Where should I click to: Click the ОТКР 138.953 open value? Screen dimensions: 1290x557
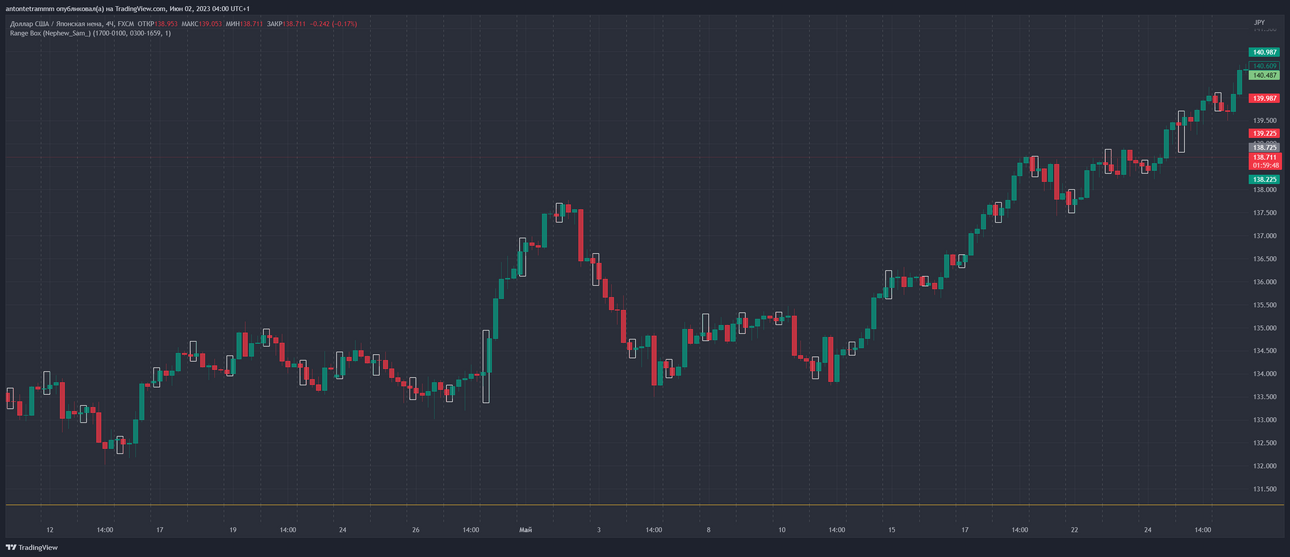[x=158, y=23]
